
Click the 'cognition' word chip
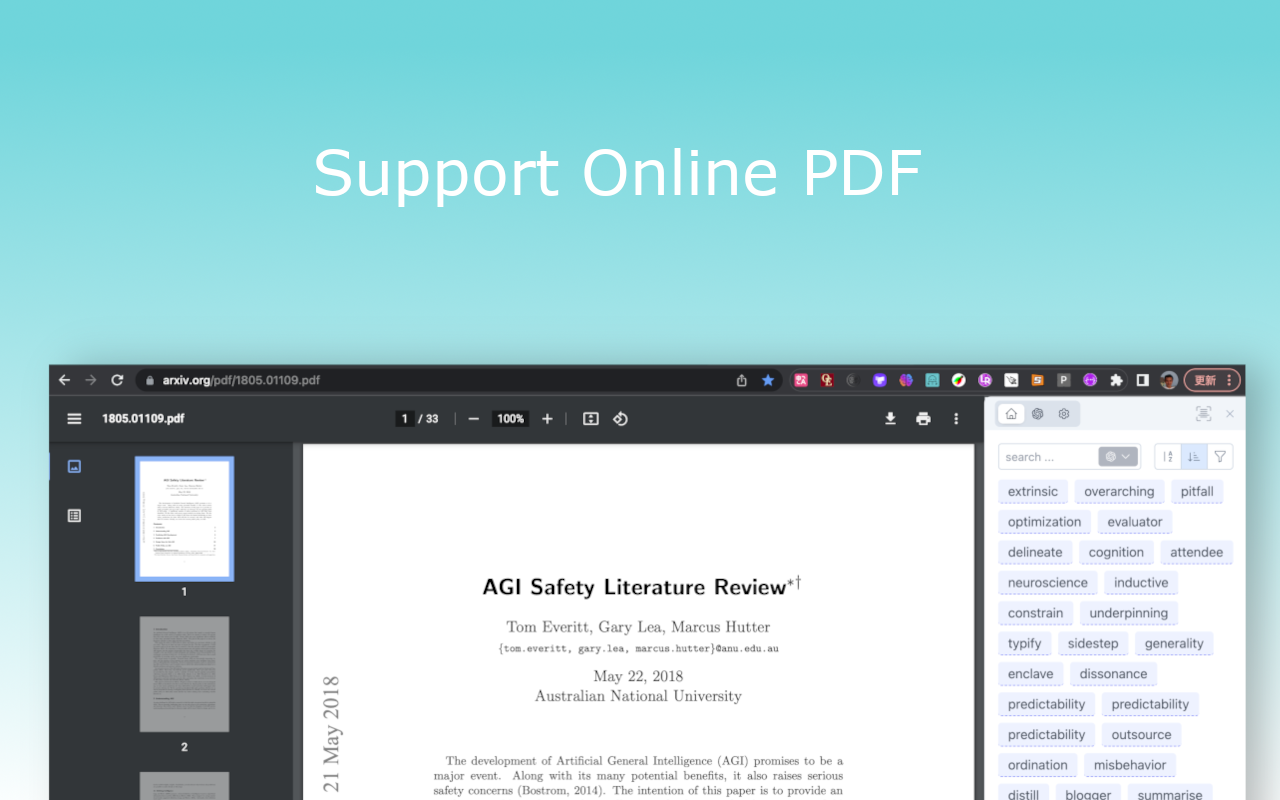[1116, 553]
